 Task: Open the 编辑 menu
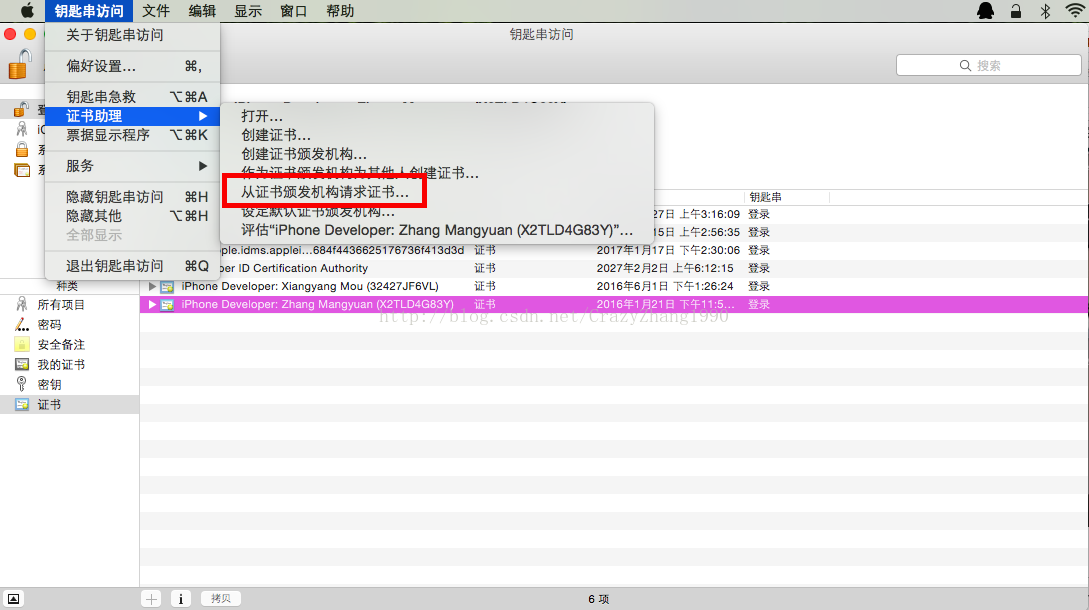tap(202, 11)
